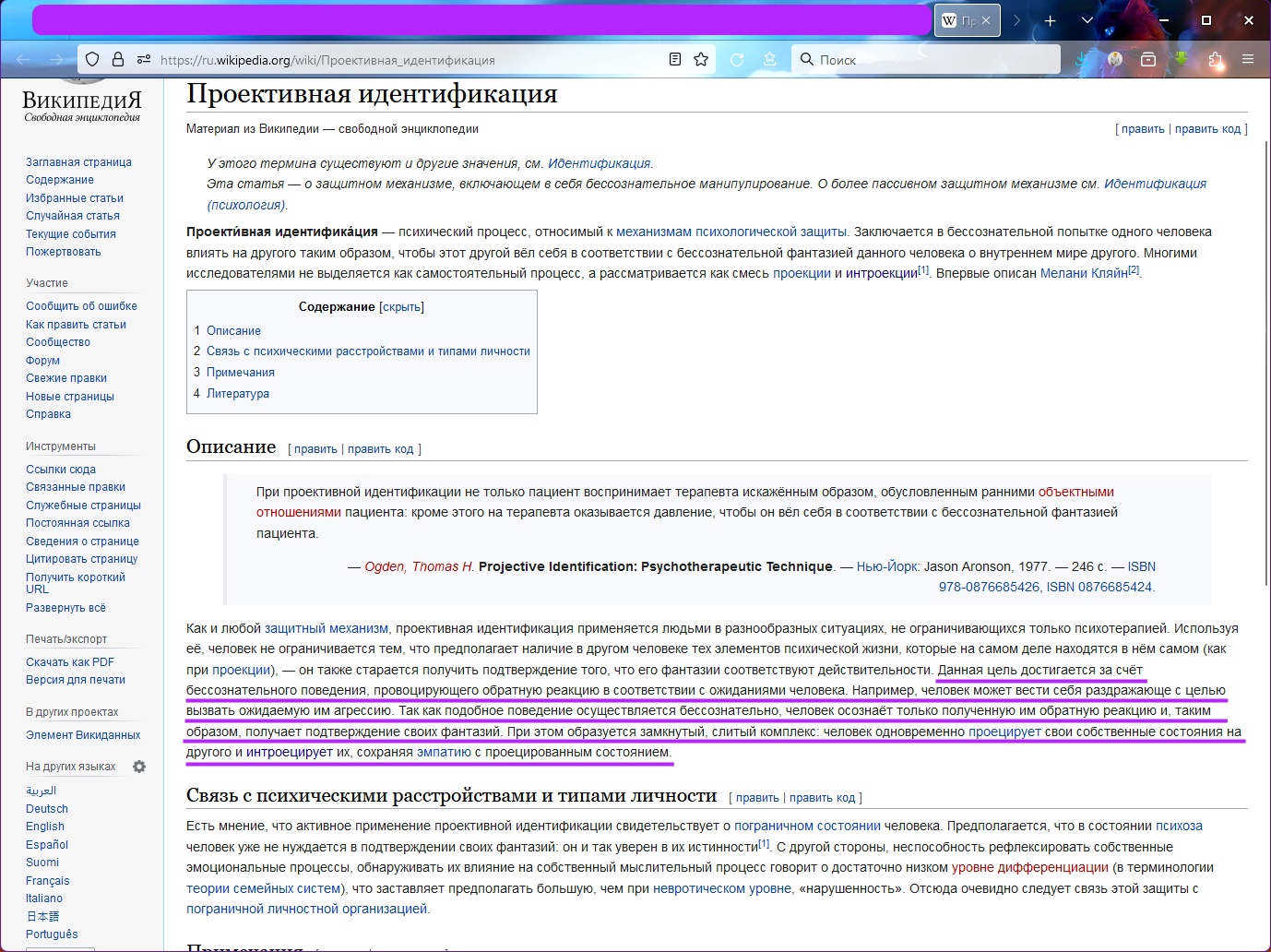Image resolution: width=1271 pixels, height=952 pixels.
Task: Bookmark this page with the star icon
Action: (x=701, y=59)
